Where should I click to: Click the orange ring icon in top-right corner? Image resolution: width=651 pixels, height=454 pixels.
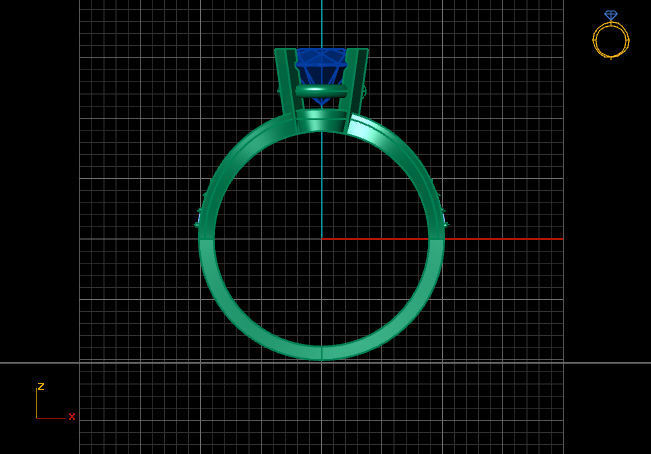pyautogui.click(x=611, y=35)
